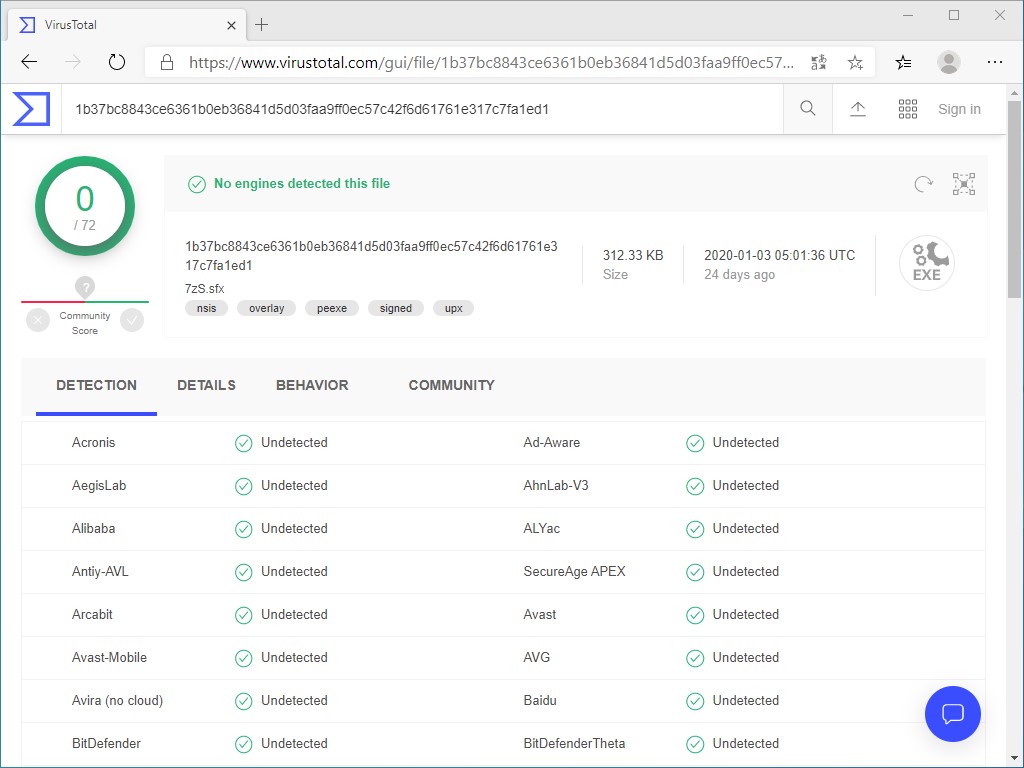Click the Sign in link
Screen dimensions: 1024x768
point(958,108)
